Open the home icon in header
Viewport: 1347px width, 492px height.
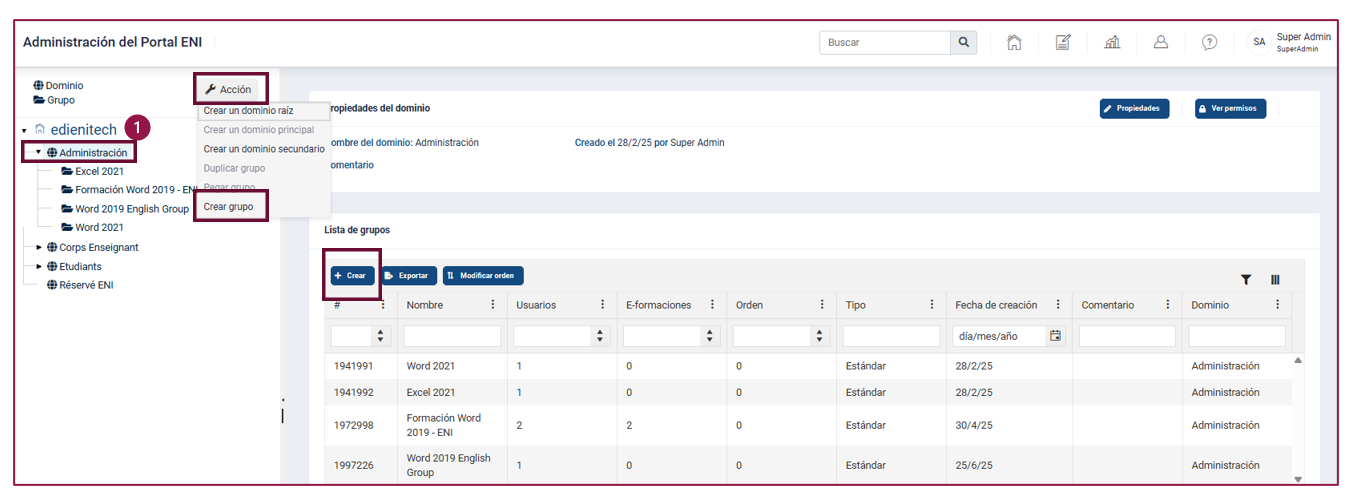coord(1014,42)
